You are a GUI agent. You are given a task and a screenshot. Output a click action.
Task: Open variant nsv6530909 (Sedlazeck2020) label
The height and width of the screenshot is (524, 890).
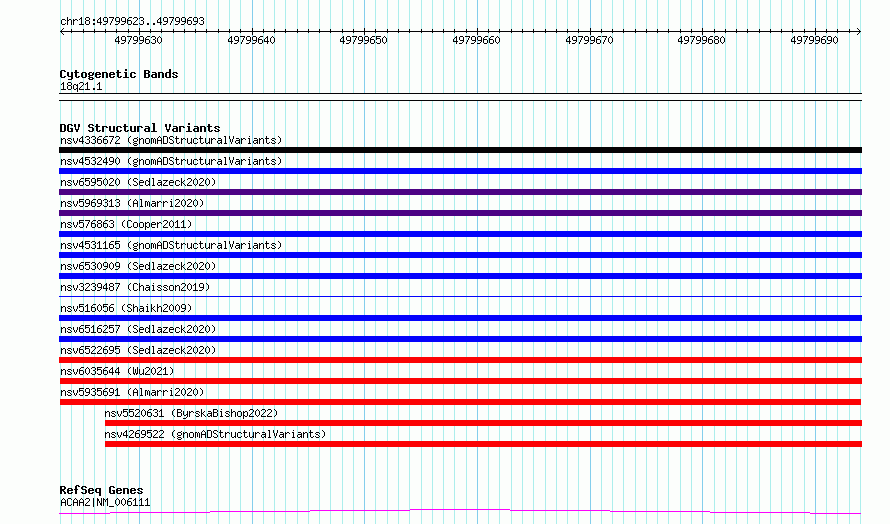tap(138, 266)
